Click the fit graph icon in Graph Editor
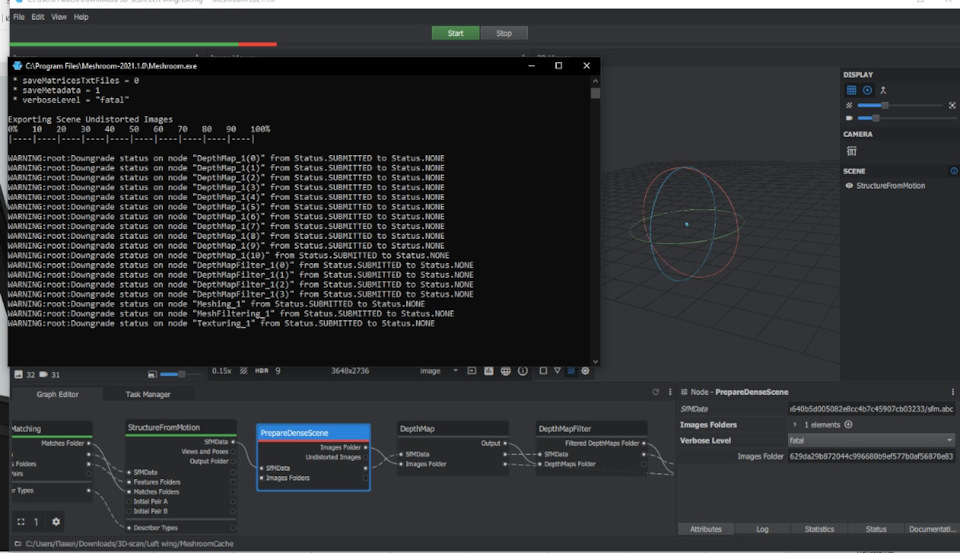The height and width of the screenshot is (553, 960). (21, 522)
